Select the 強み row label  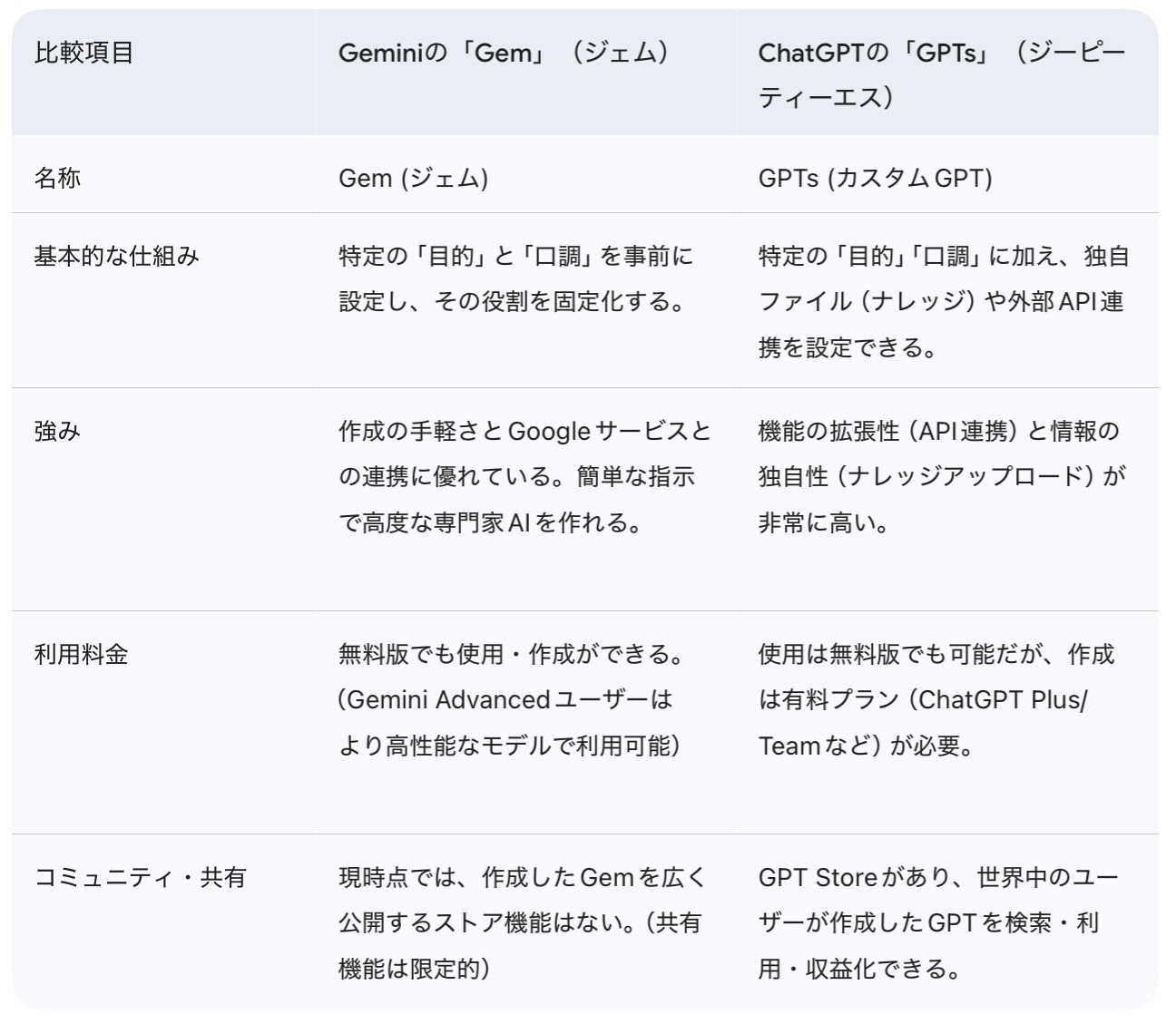(x=57, y=431)
